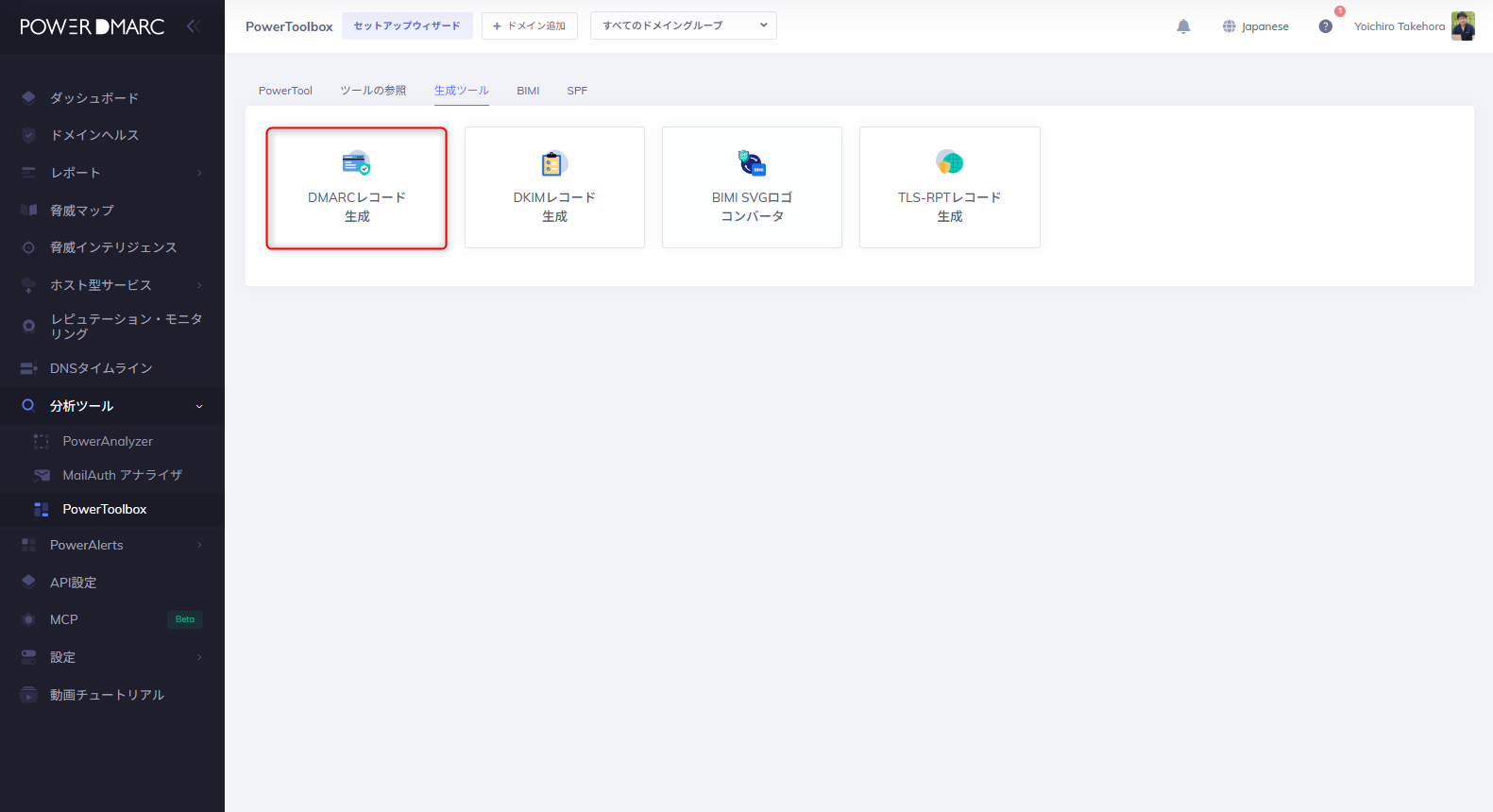
Task: Click the threat map icon beside 脅威マップ
Action: 28,210
